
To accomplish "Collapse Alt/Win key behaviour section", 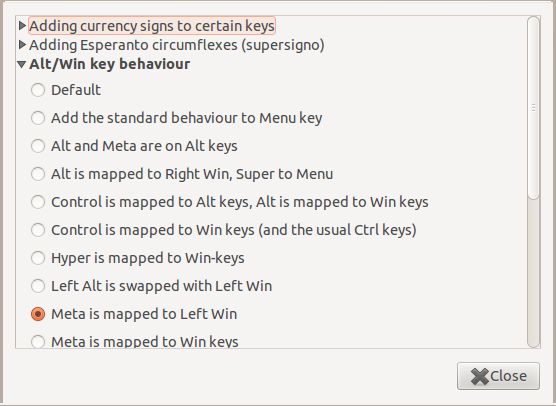I will (x=22, y=64).
